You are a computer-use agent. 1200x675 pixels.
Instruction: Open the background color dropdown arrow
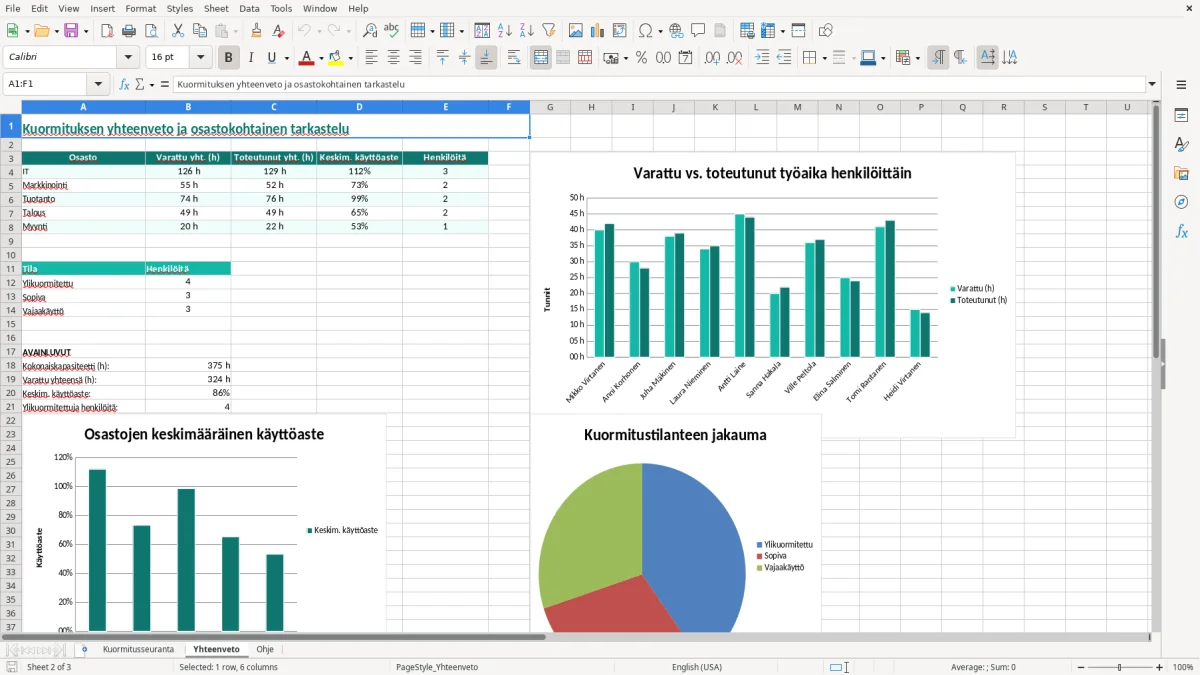coord(350,58)
